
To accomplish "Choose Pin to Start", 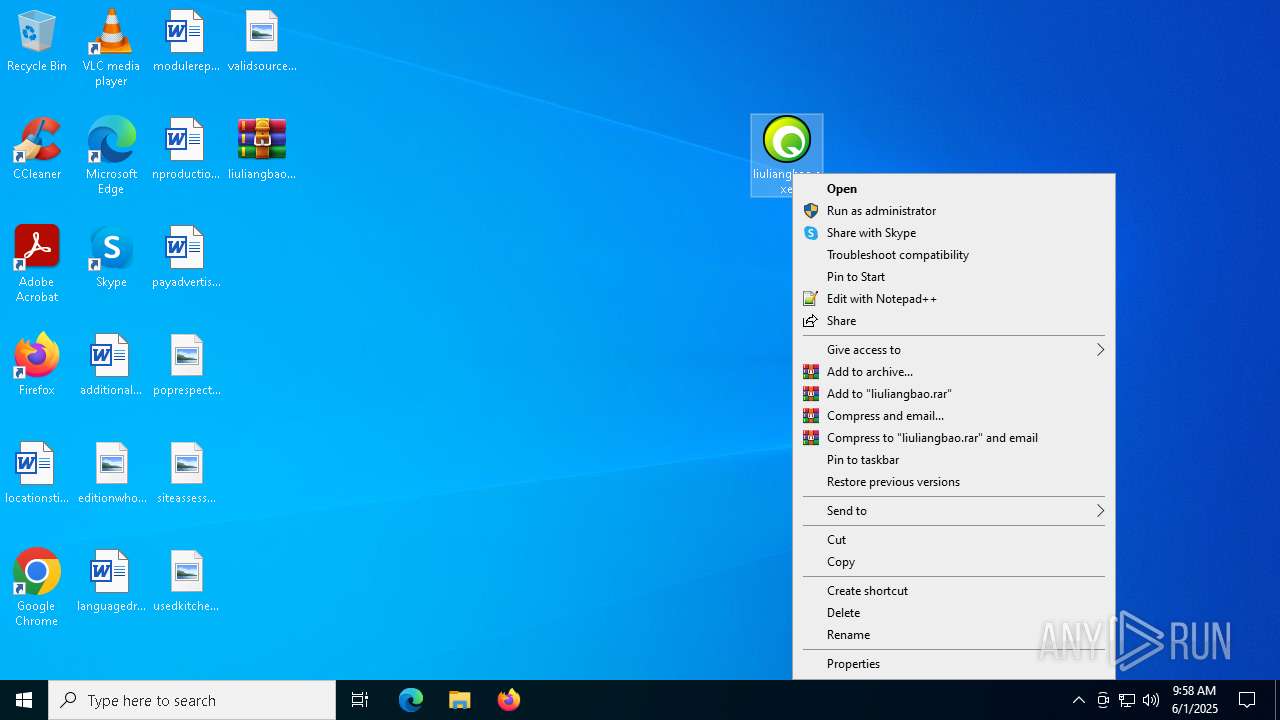I will [x=954, y=277].
